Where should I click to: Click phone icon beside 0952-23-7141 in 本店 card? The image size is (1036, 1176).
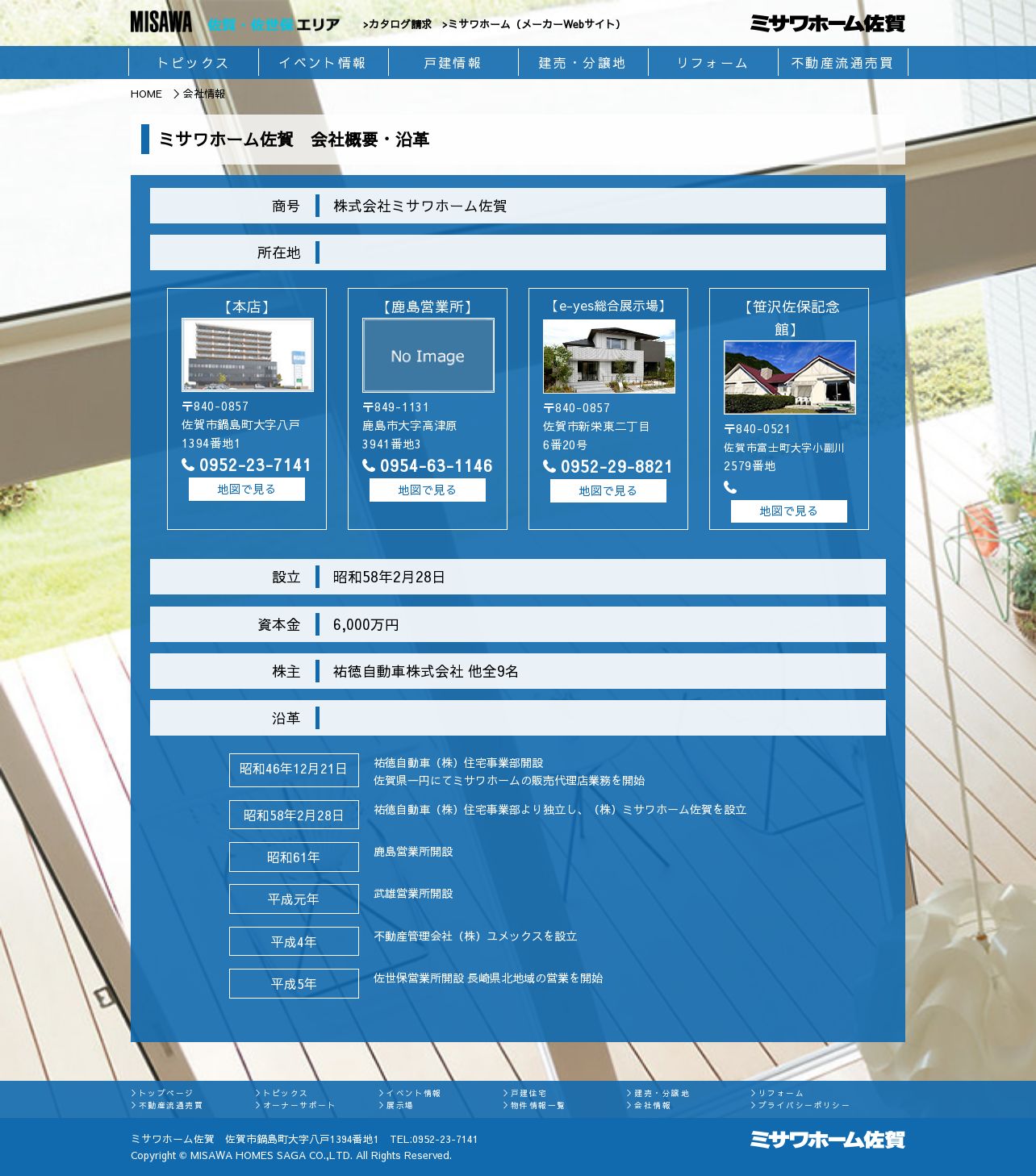[x=188, y=465]
